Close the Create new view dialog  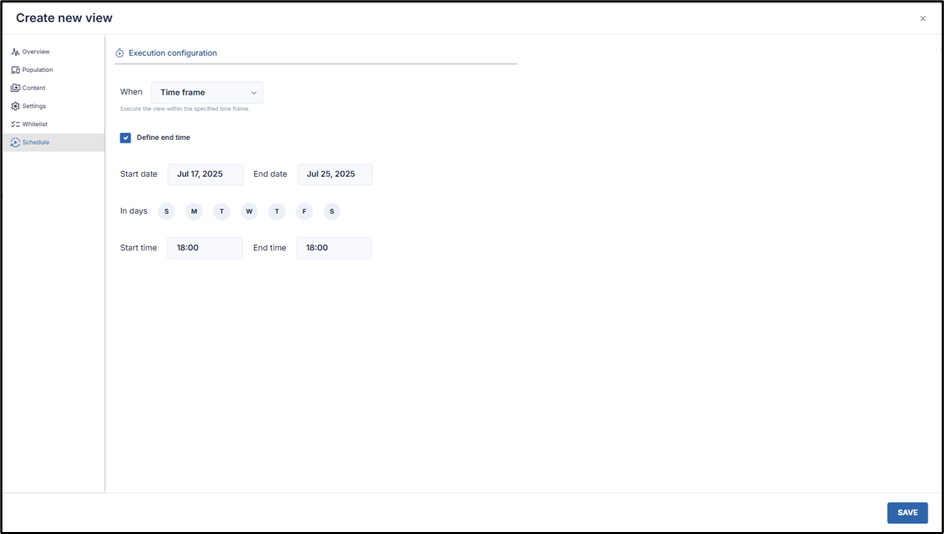click(x=922, y=19)
